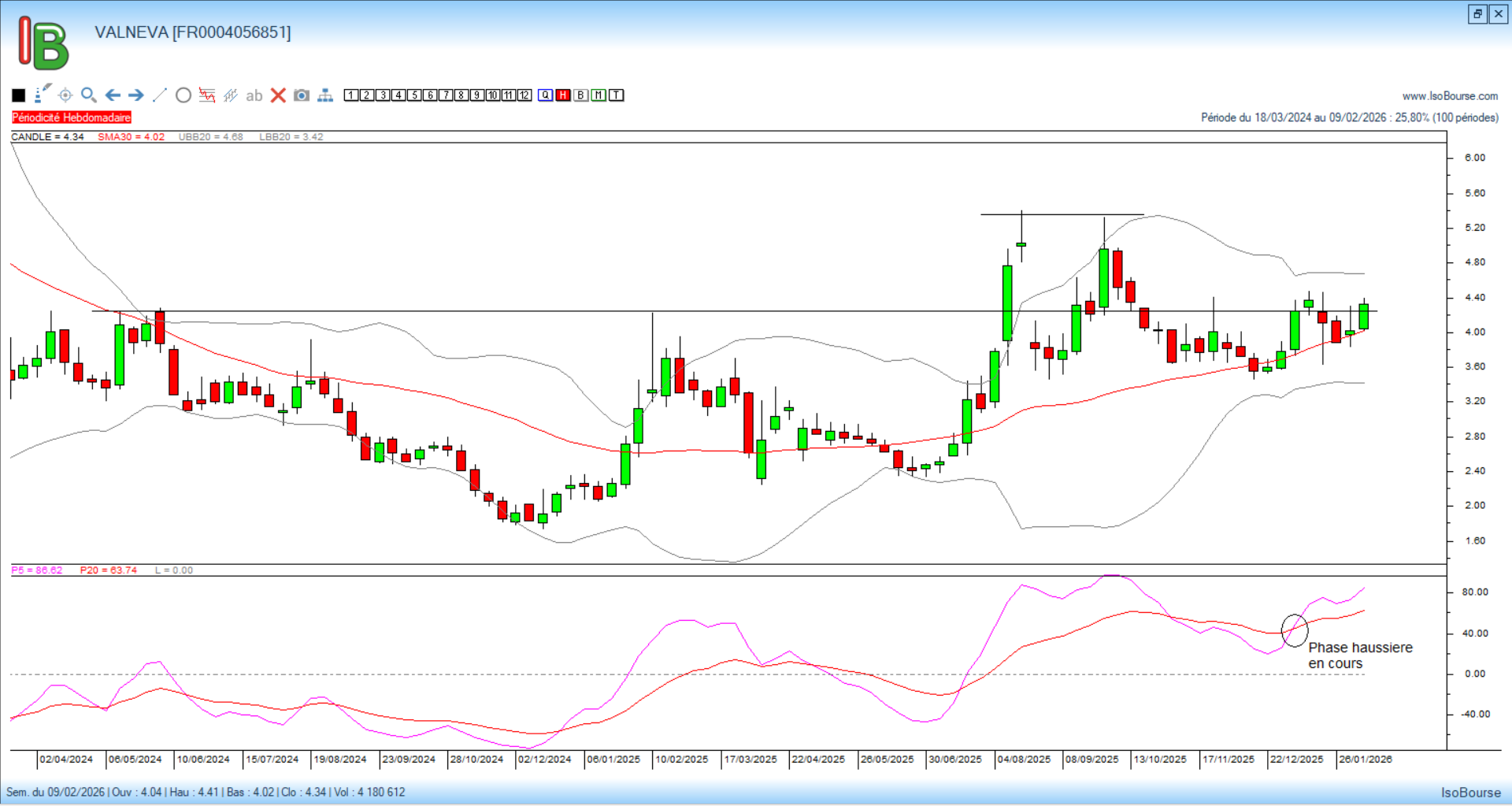Select the 1 period preset box
1512x806 pixels.
point(351,95)
